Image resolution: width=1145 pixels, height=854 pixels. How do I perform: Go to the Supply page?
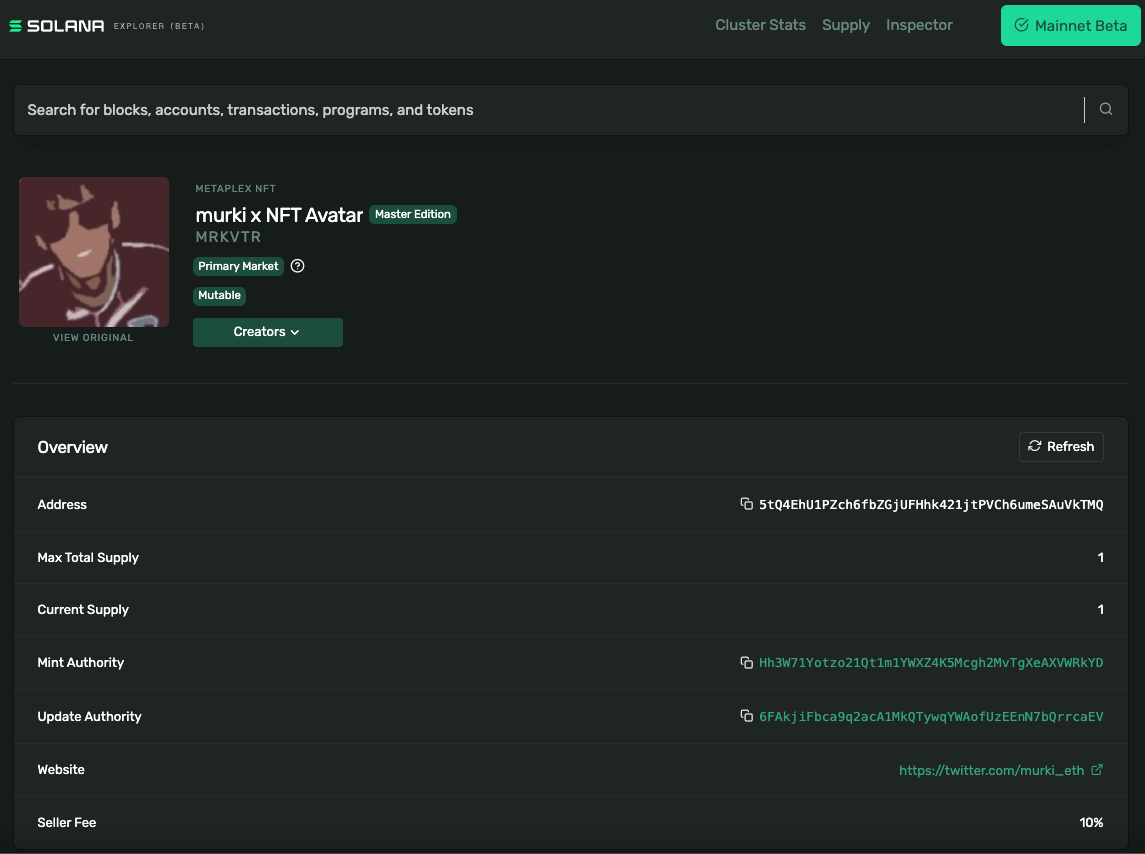[x=845, y=25]
